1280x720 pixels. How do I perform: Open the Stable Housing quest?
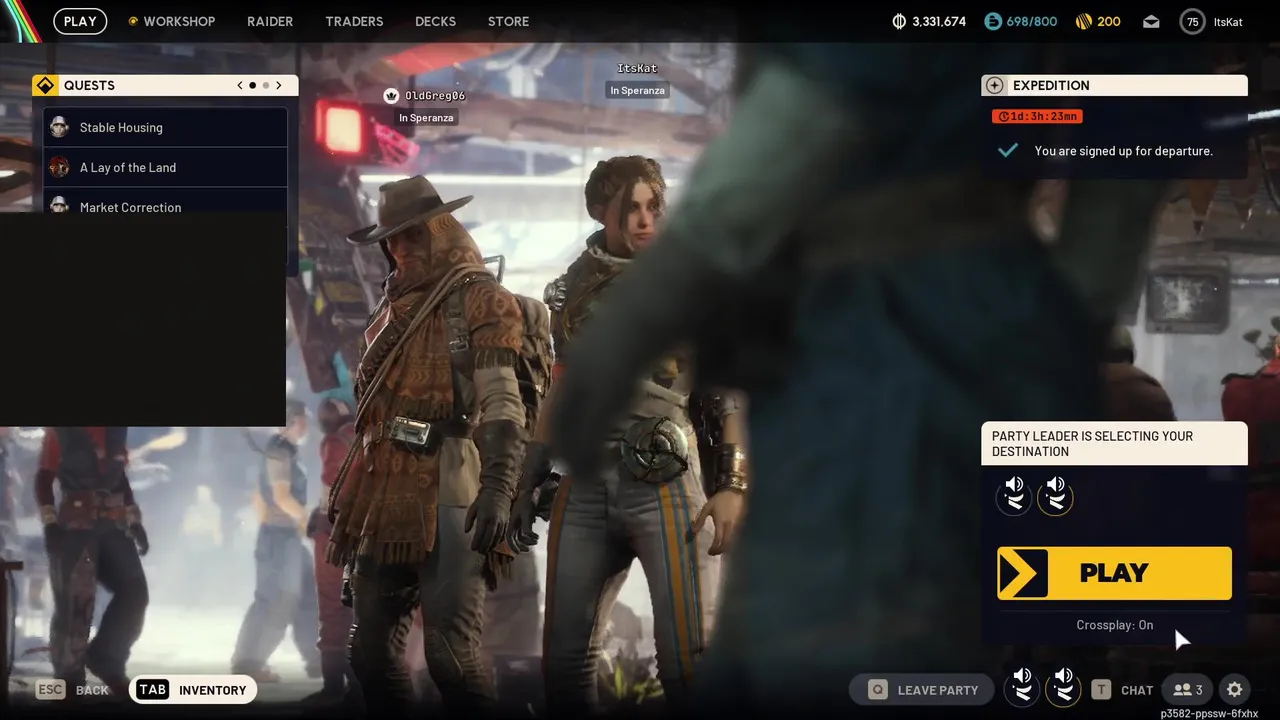click(165, 127)
